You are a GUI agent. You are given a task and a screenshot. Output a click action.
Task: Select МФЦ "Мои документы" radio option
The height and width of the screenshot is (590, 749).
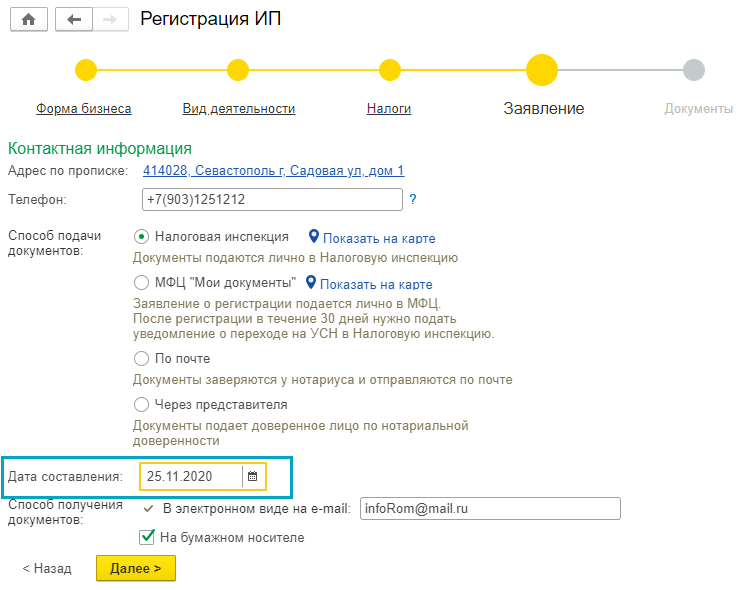[142, 283]
